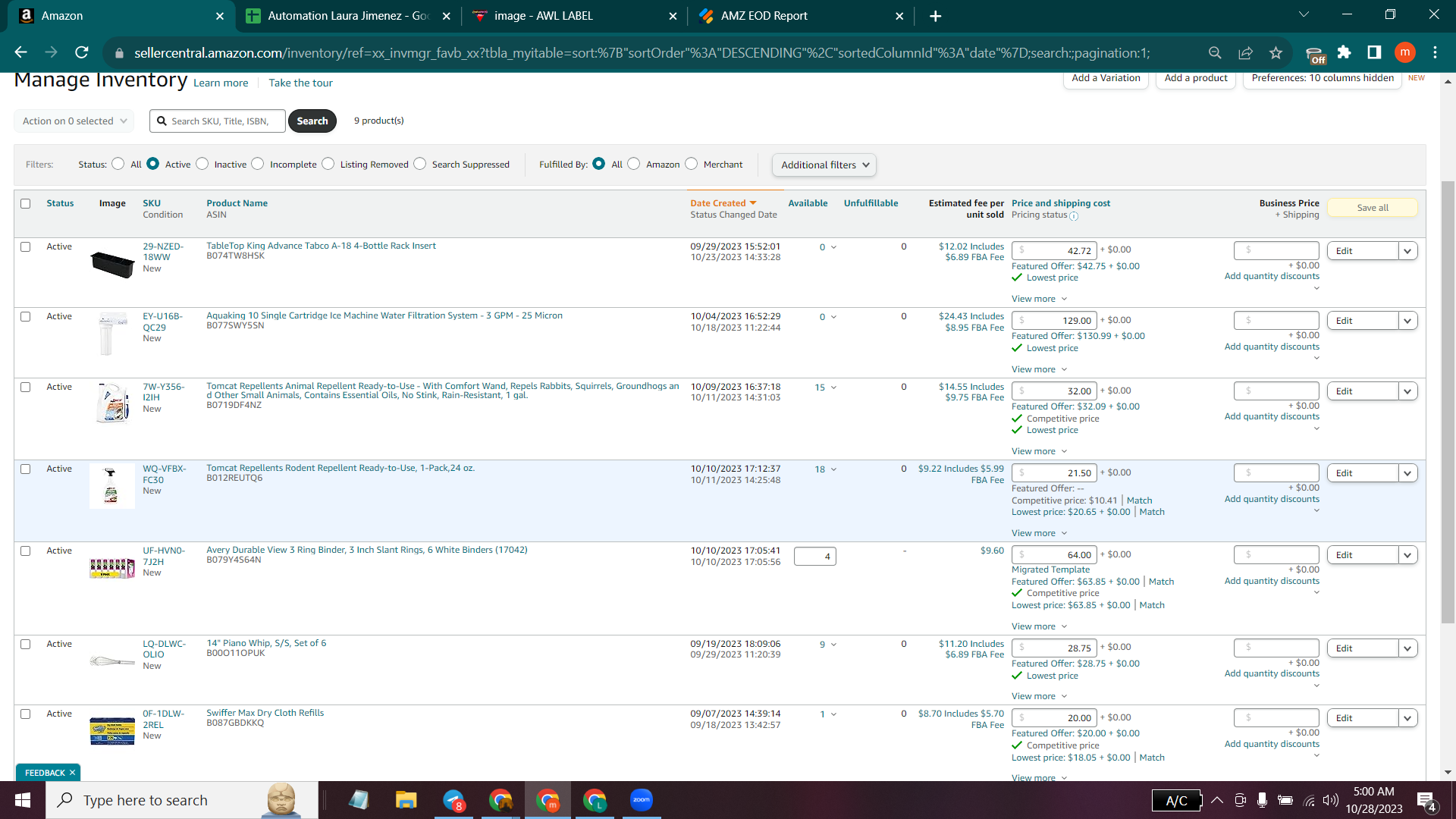The height and width of the screenshot is (819, 1456).
Task: Click the view site information lock icon
Action: (119, 53)
